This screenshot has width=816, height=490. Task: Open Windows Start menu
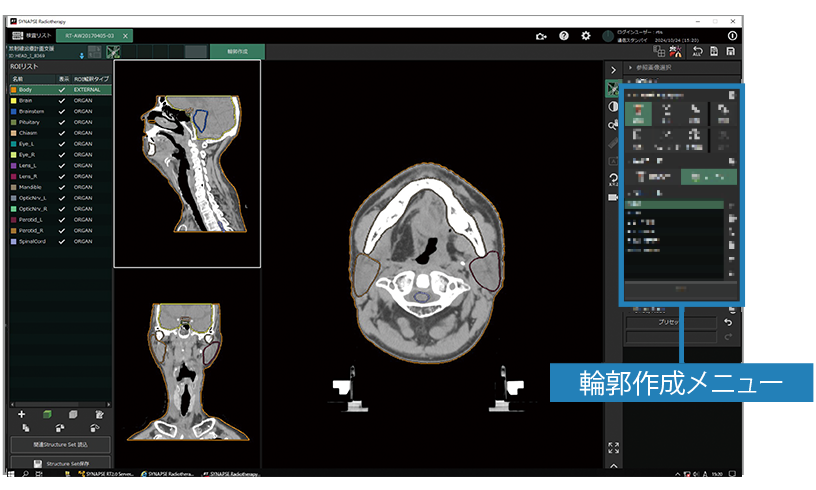(x=10, y=474)
